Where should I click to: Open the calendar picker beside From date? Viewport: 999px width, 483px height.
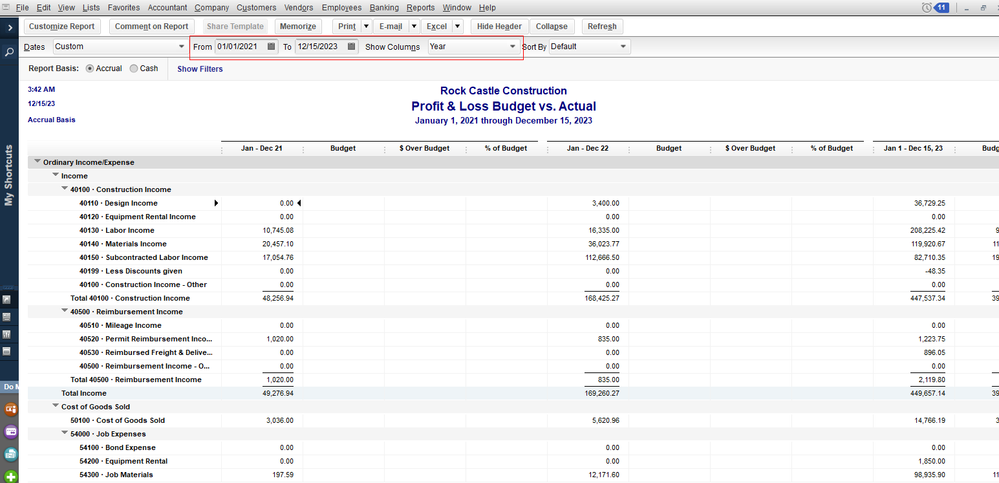click(x=271, y=47)
